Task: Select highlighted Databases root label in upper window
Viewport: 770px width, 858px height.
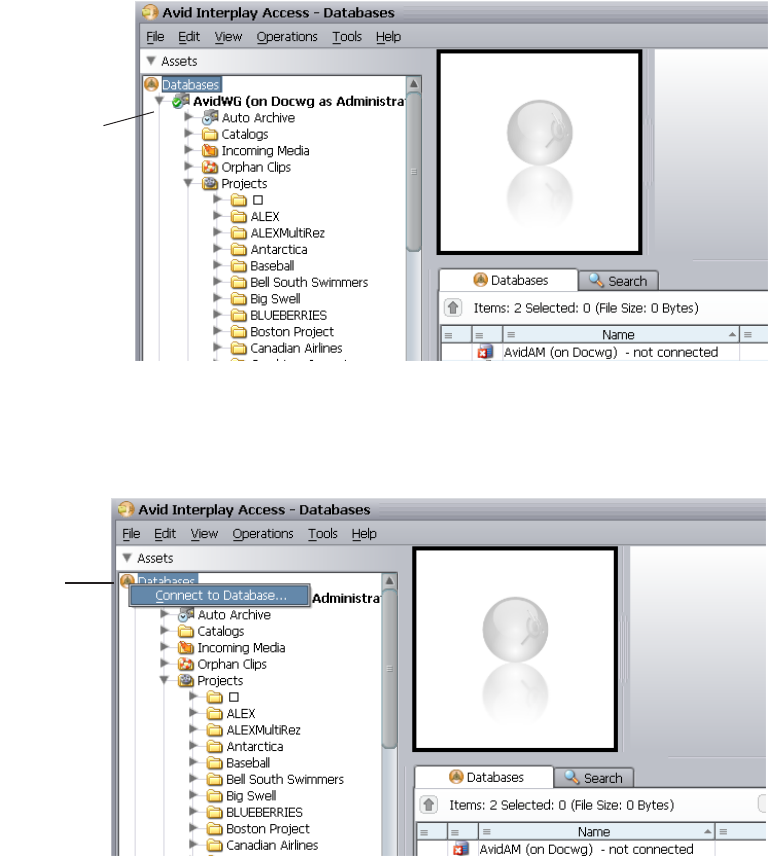Action: pyautogui.click(x=191, y=84)
